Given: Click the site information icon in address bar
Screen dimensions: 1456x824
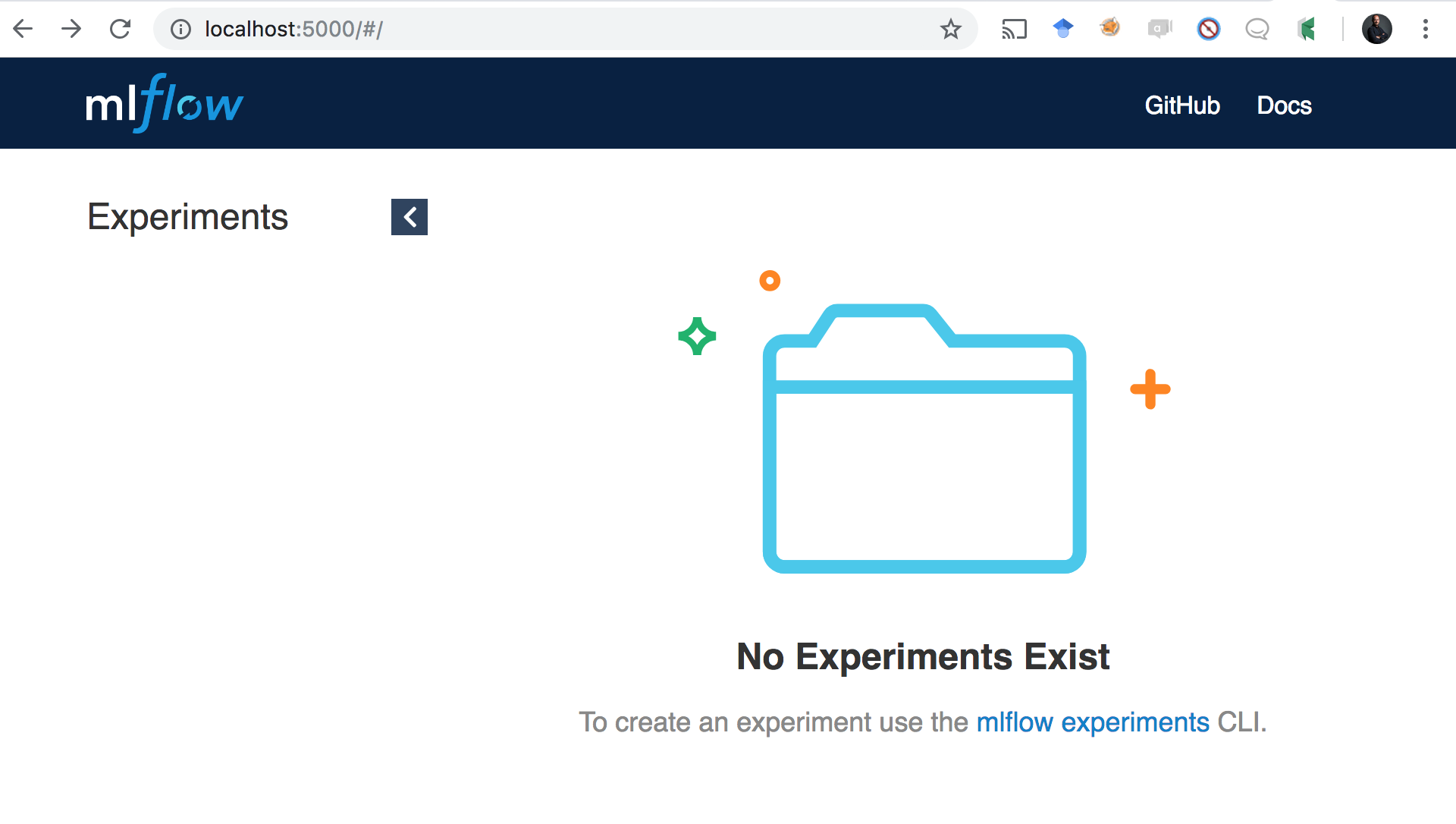Looking at the screenshot, I should (180, 29).
